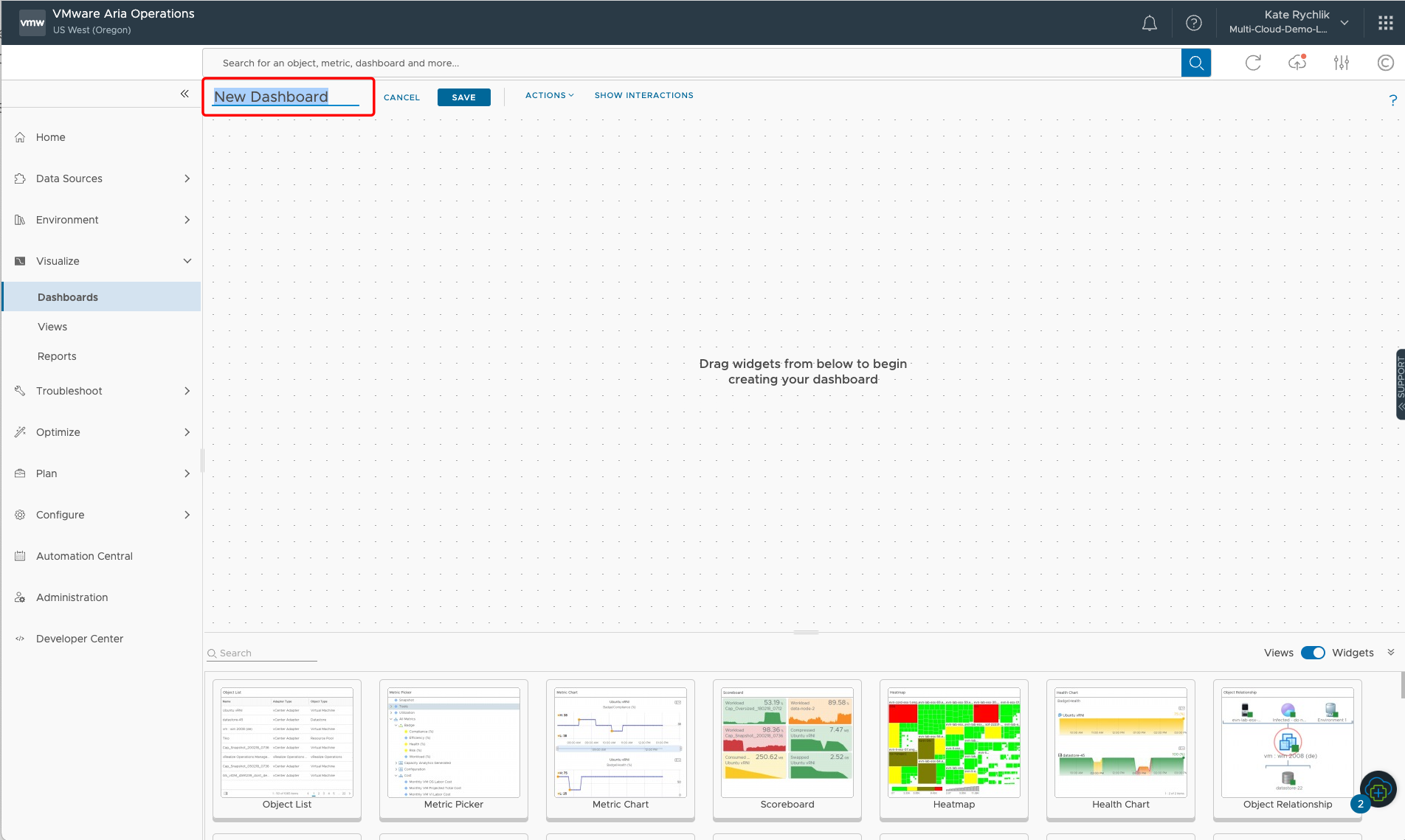Image resolution: width=1405 pixels, height=840 pixels.
Task: Click the cloud upload icon with red badge
Action: pyautogui.click(x=1297, y=63)
